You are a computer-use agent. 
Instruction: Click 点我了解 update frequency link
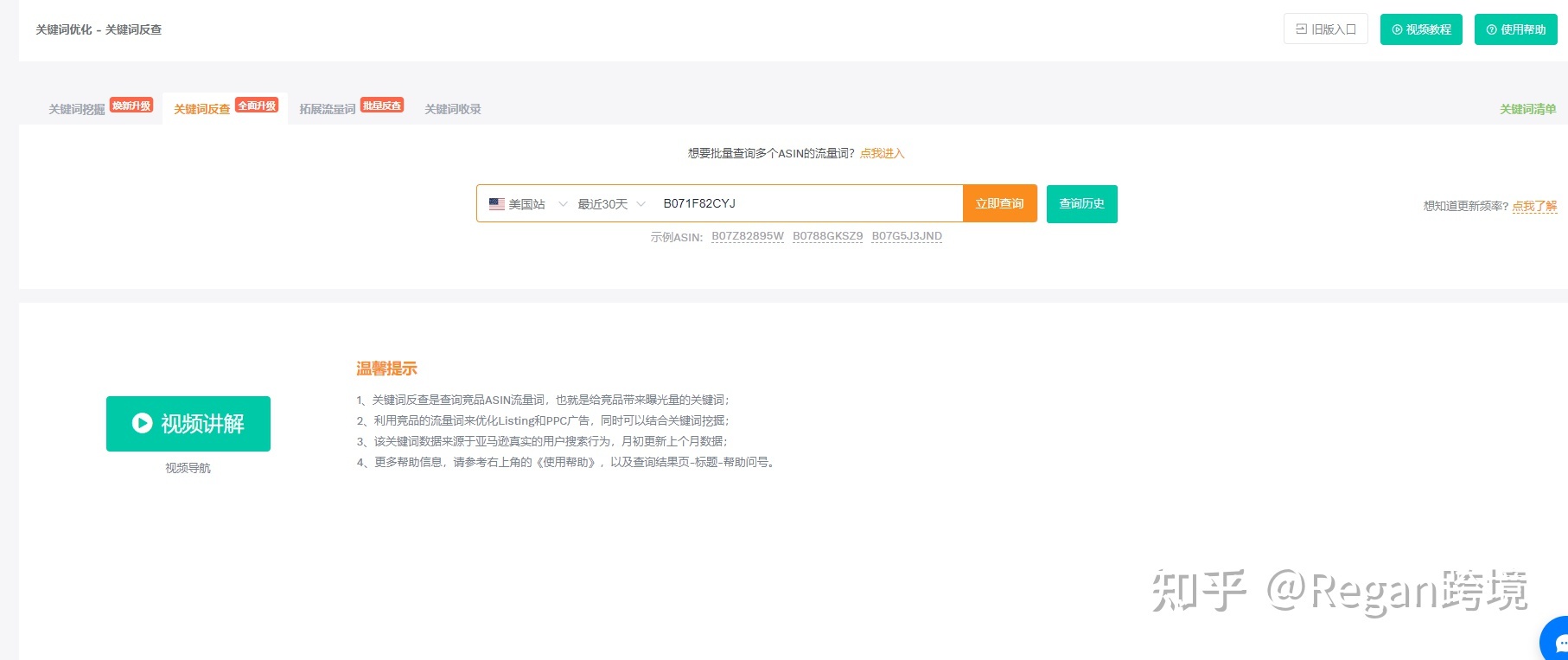pos(1534,206)
